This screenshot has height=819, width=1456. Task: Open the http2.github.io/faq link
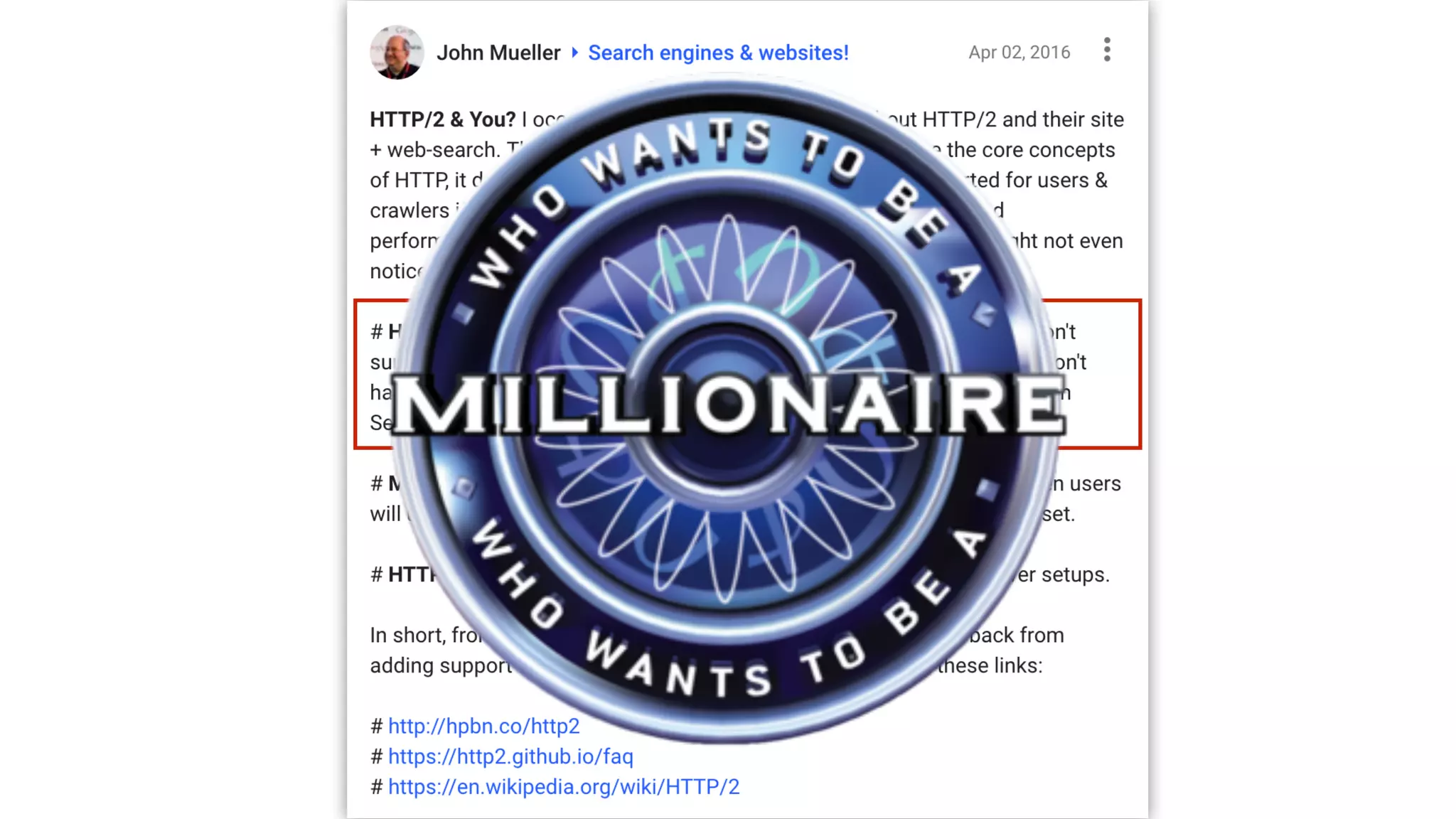(510, 756)
